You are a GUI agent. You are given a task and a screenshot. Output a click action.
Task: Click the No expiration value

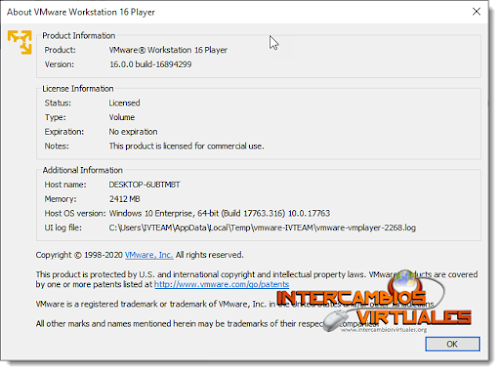[x=133, y=132]
